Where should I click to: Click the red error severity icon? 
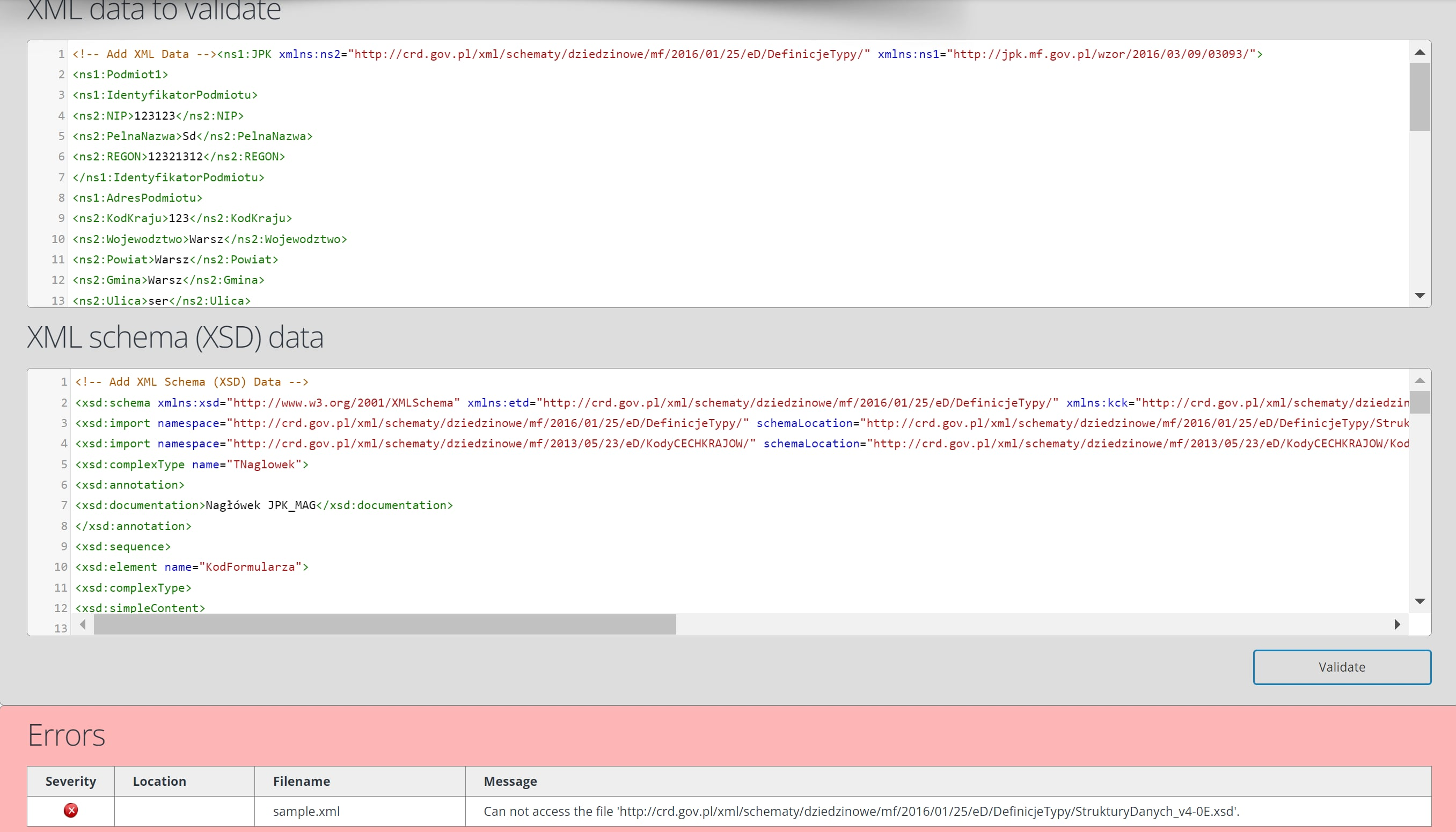(71, 811)
